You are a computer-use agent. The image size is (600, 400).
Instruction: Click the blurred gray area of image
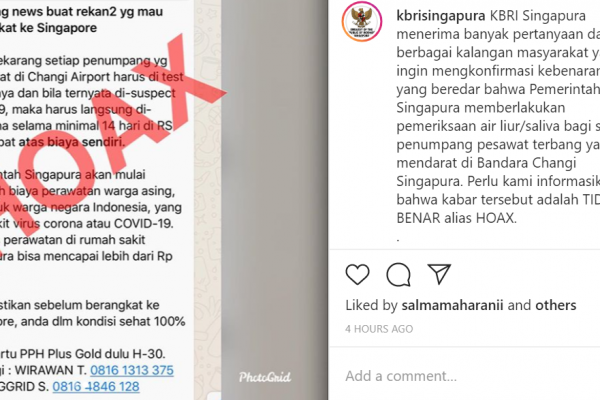point(274,191)
